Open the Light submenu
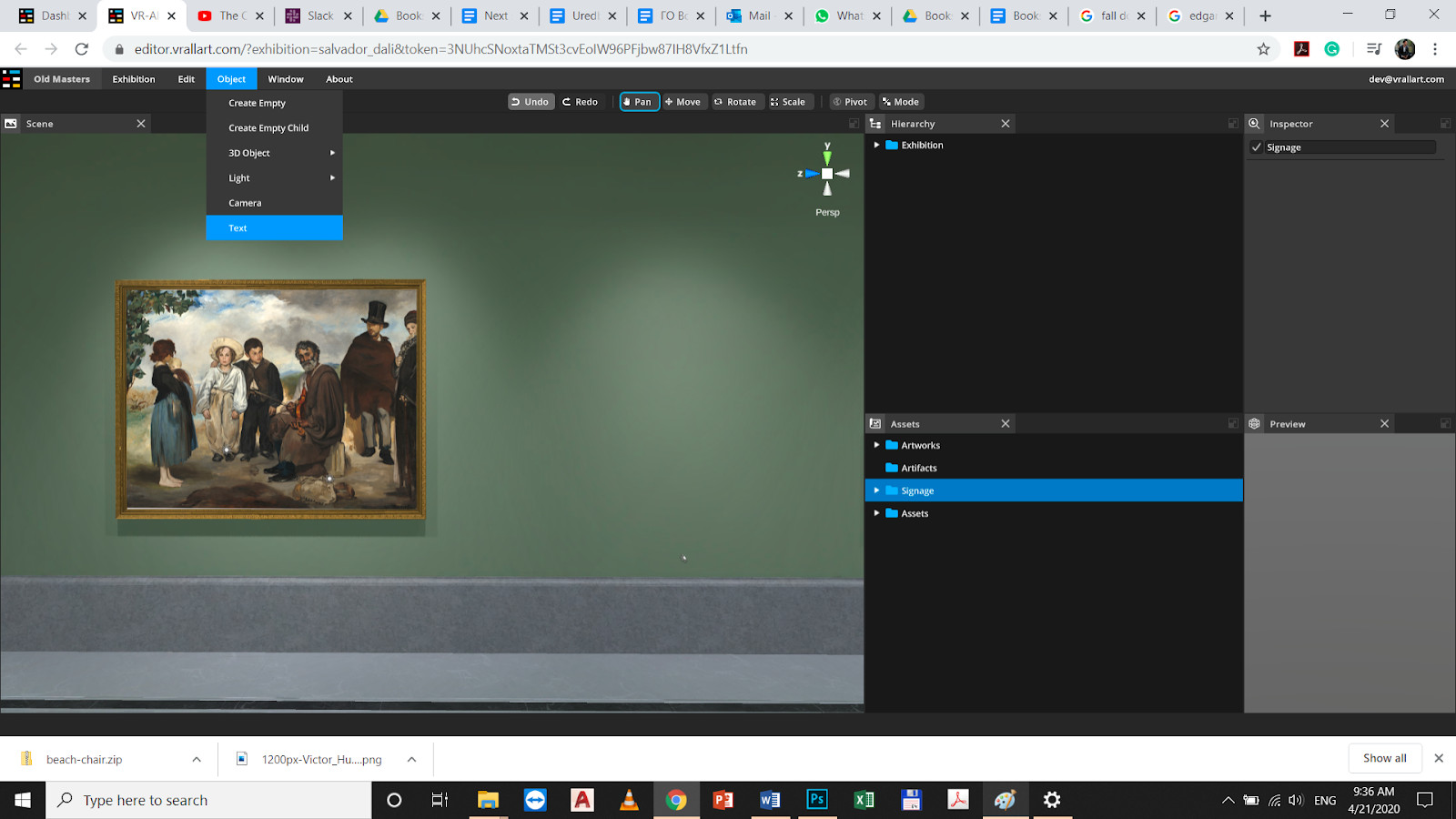The height and width of the screenshot is (819, 1456). tap(274, 178)
